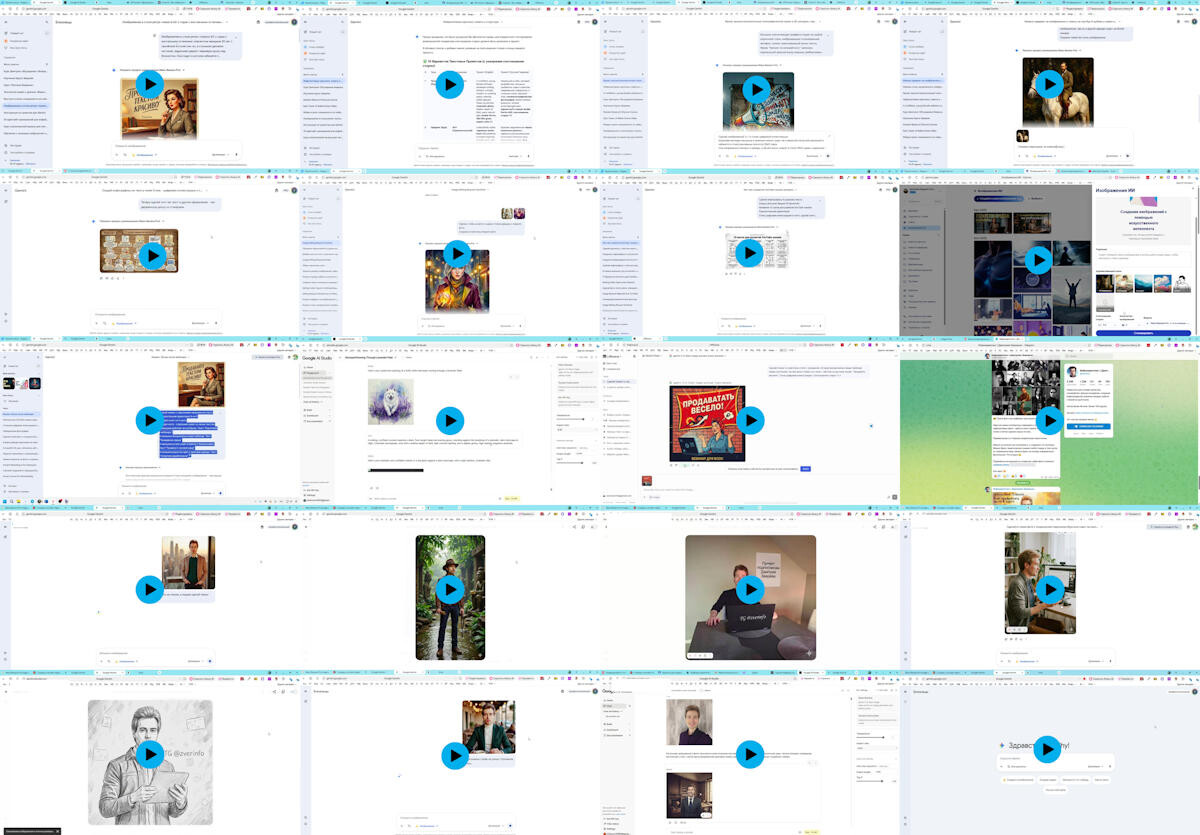
Task: Play the Gemini 'Здравствуй' greeting screen video
Action: click(x=1047, y=748)
